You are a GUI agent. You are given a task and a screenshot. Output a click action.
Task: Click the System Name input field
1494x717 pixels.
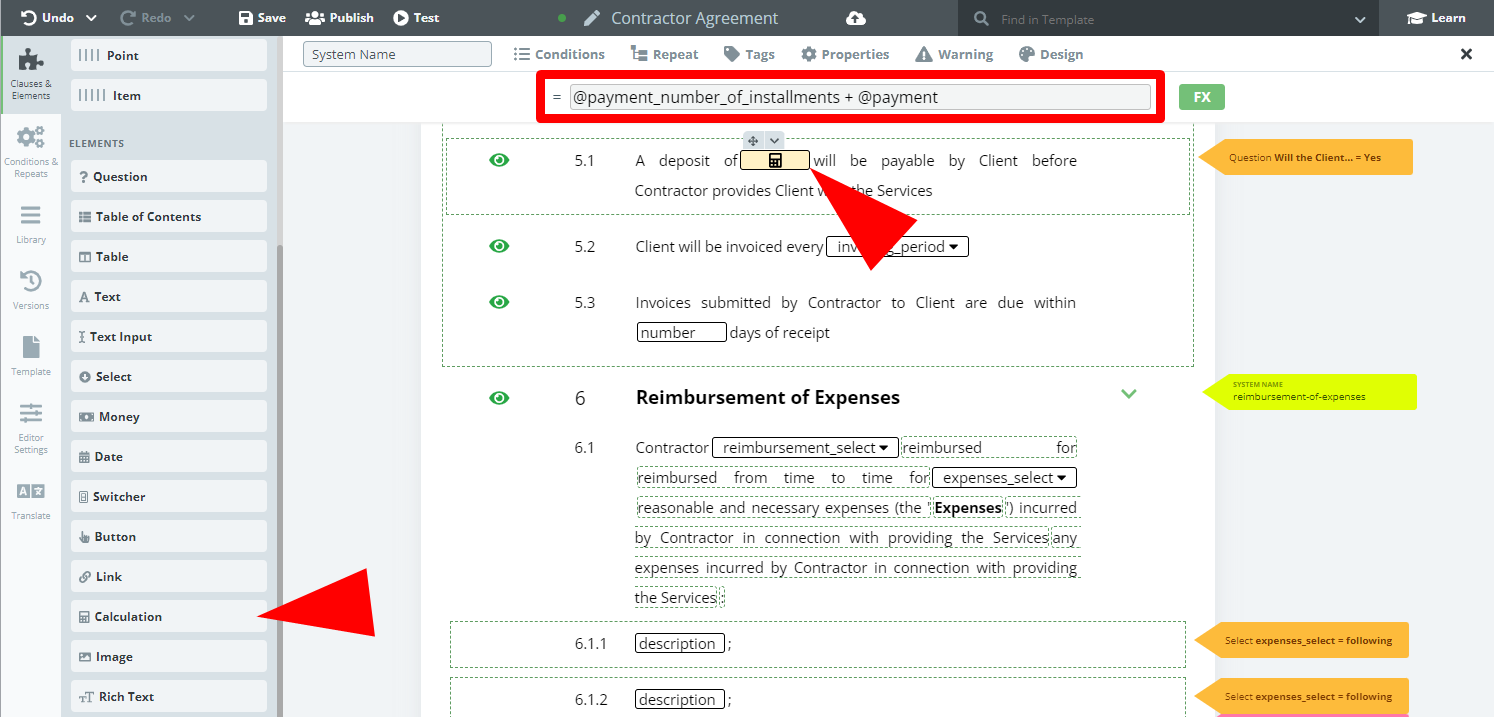[397, 54]
